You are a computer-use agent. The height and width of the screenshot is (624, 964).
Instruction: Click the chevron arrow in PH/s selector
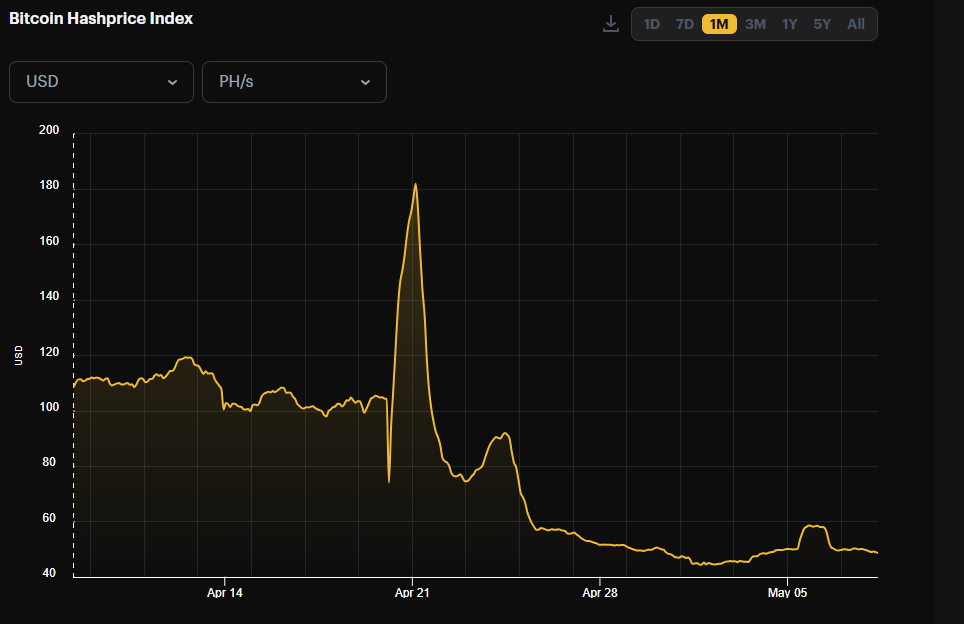pos(365,82)
